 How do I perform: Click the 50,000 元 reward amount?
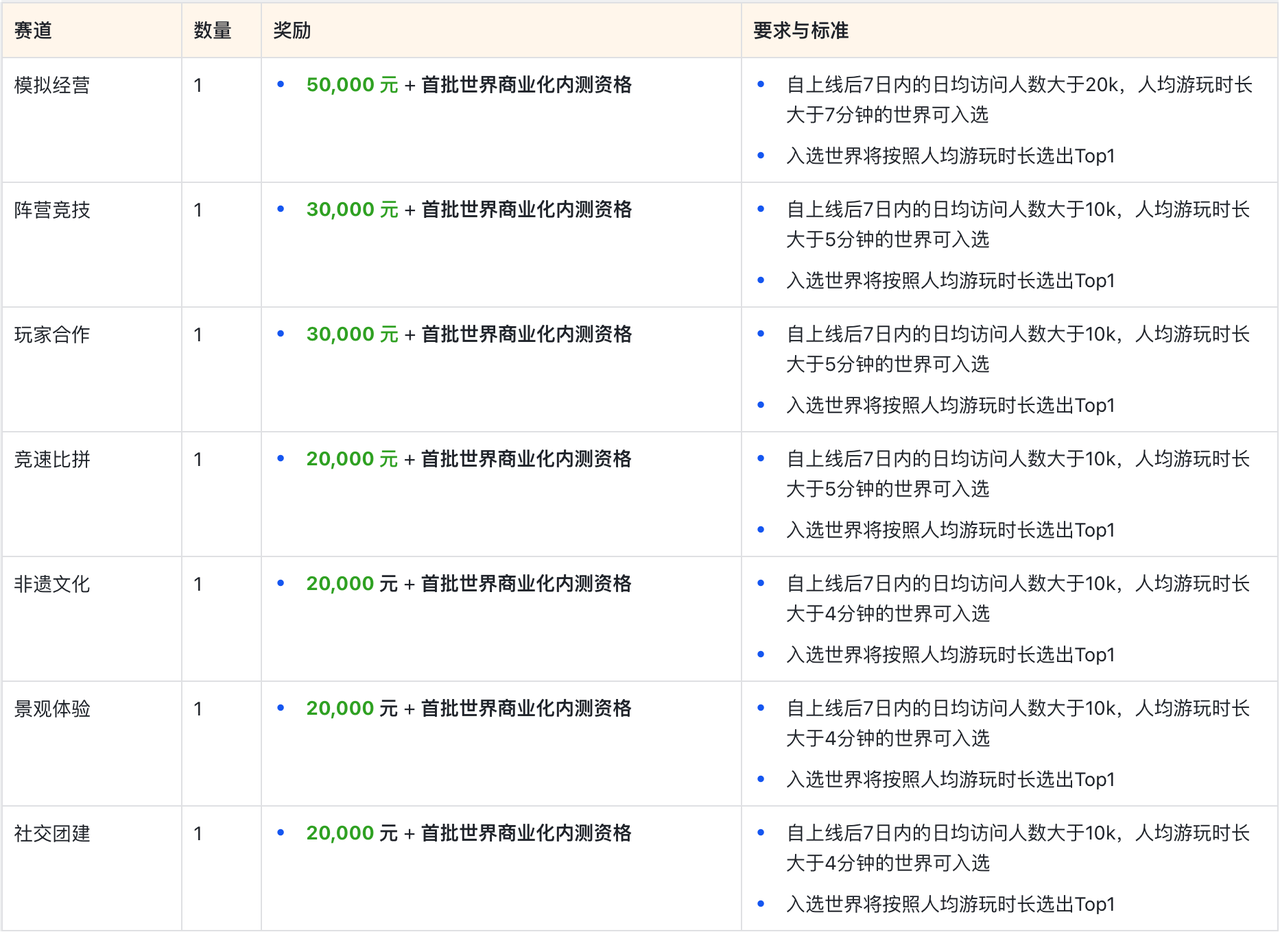pyautogui.click(x=352, y=86)
